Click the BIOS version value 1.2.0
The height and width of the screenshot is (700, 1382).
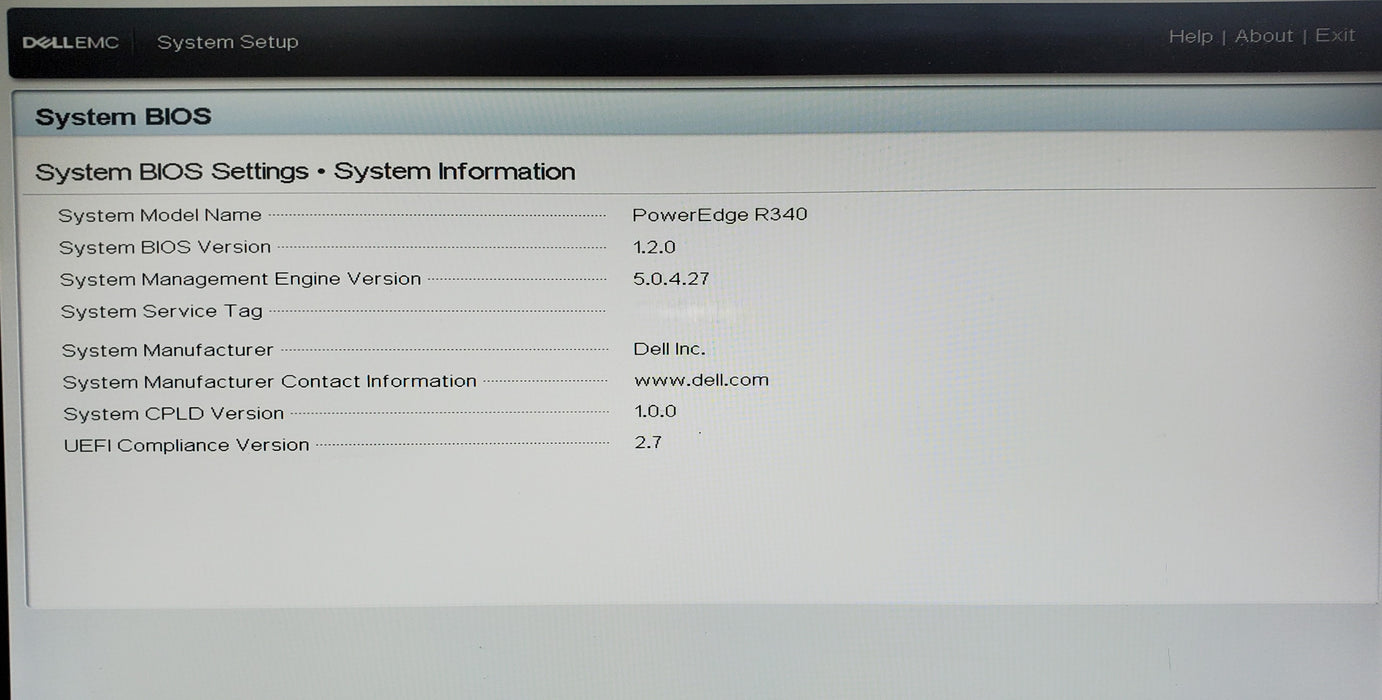click(655, 247)
